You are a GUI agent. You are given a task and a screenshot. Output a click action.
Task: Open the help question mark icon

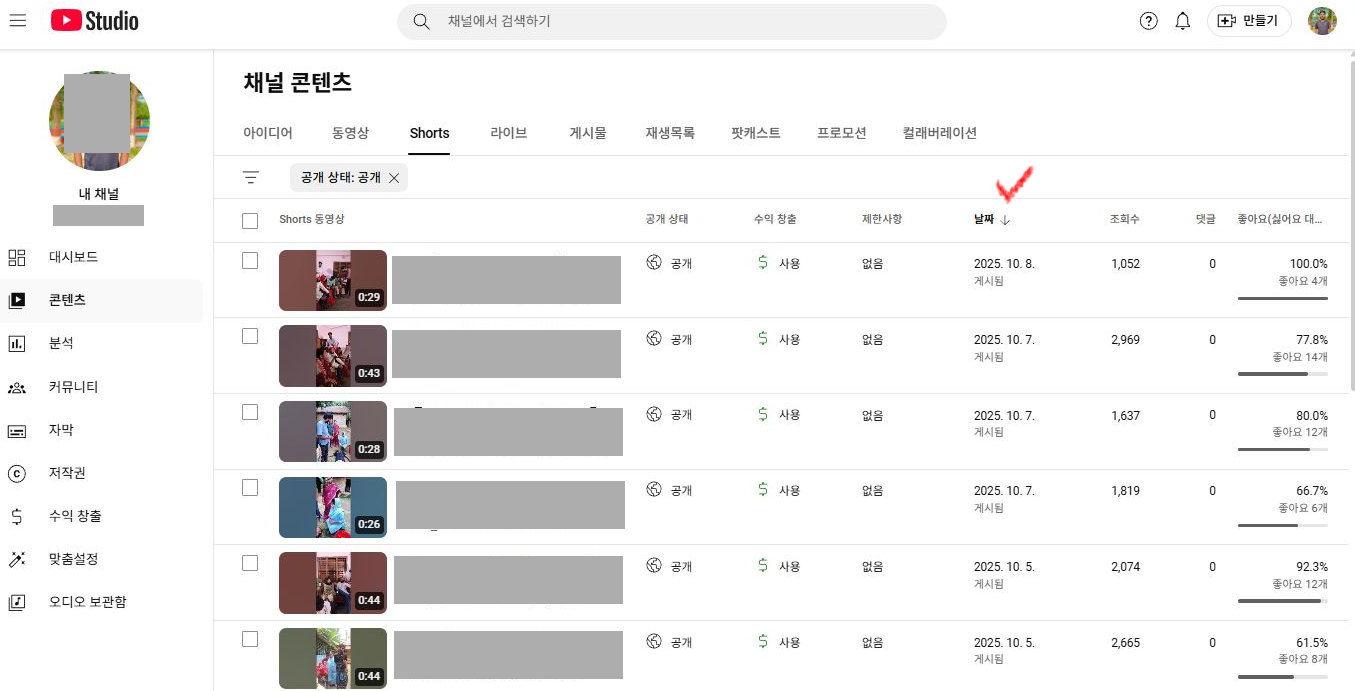pyautogui.click(x=1148, y=21)
